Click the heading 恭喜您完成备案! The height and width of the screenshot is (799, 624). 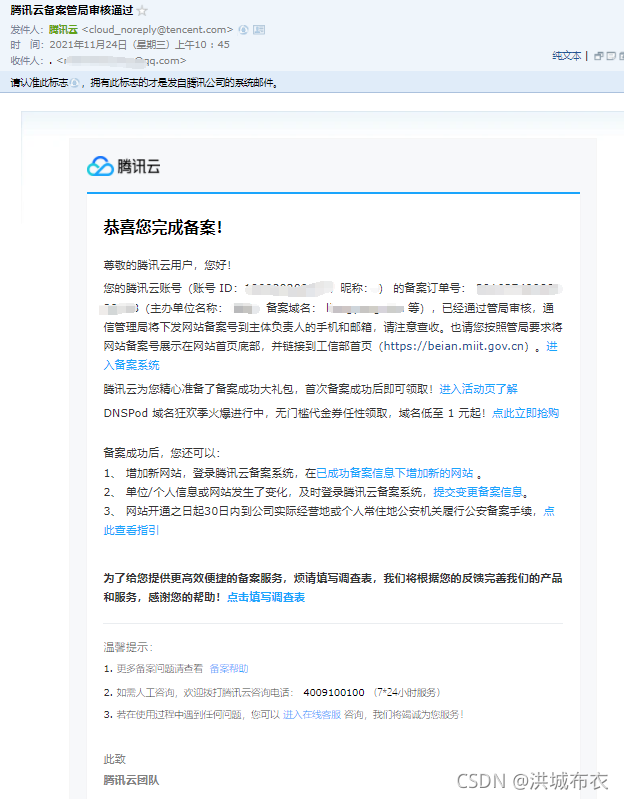click(x=163, y=227)
